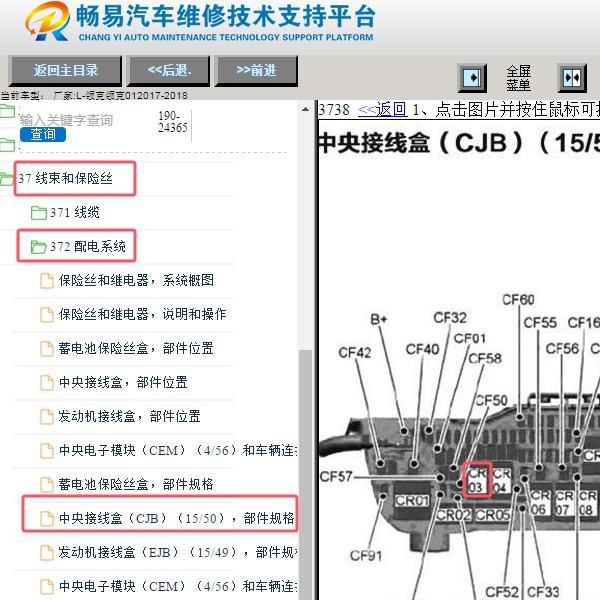Viewport: 600px width, 600px height.
Task: Click the tree panel vertical scrollbar thumb
Action: pos(305,474)
